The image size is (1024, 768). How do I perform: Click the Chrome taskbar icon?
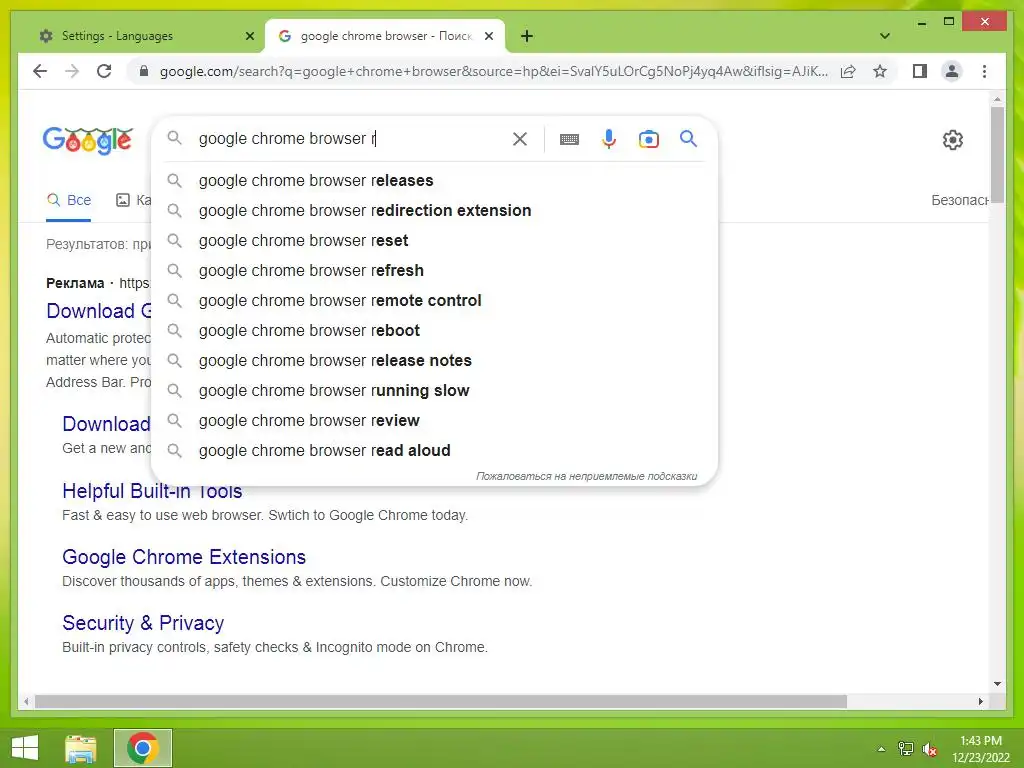143,748
